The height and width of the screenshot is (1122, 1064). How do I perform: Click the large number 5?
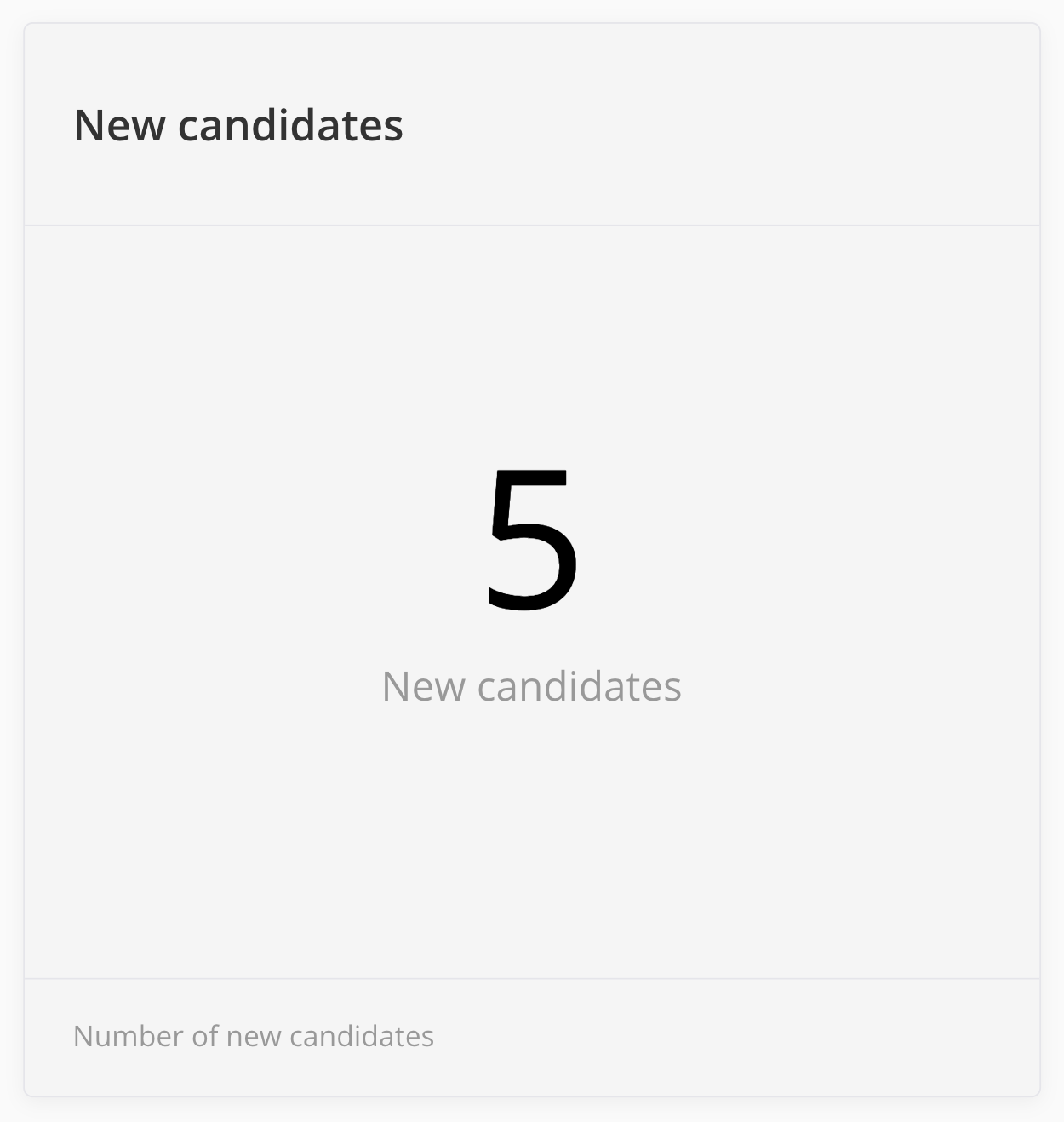pyautogui.click(x=532, y=539)
